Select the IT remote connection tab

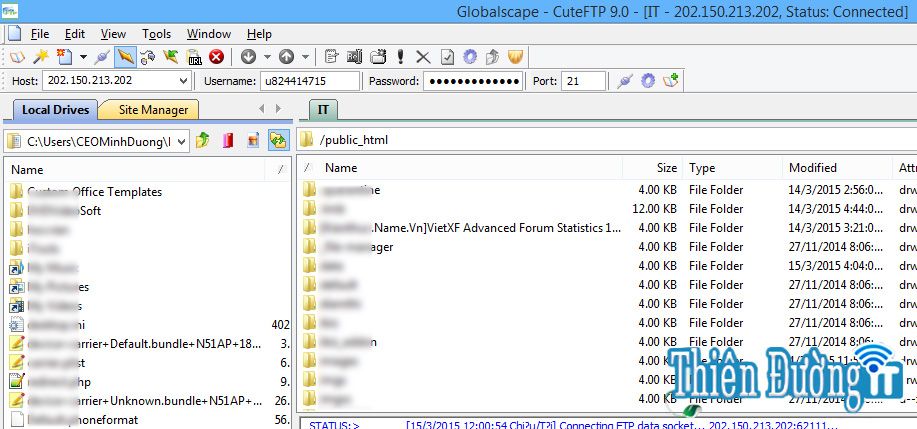click(323, 110)
